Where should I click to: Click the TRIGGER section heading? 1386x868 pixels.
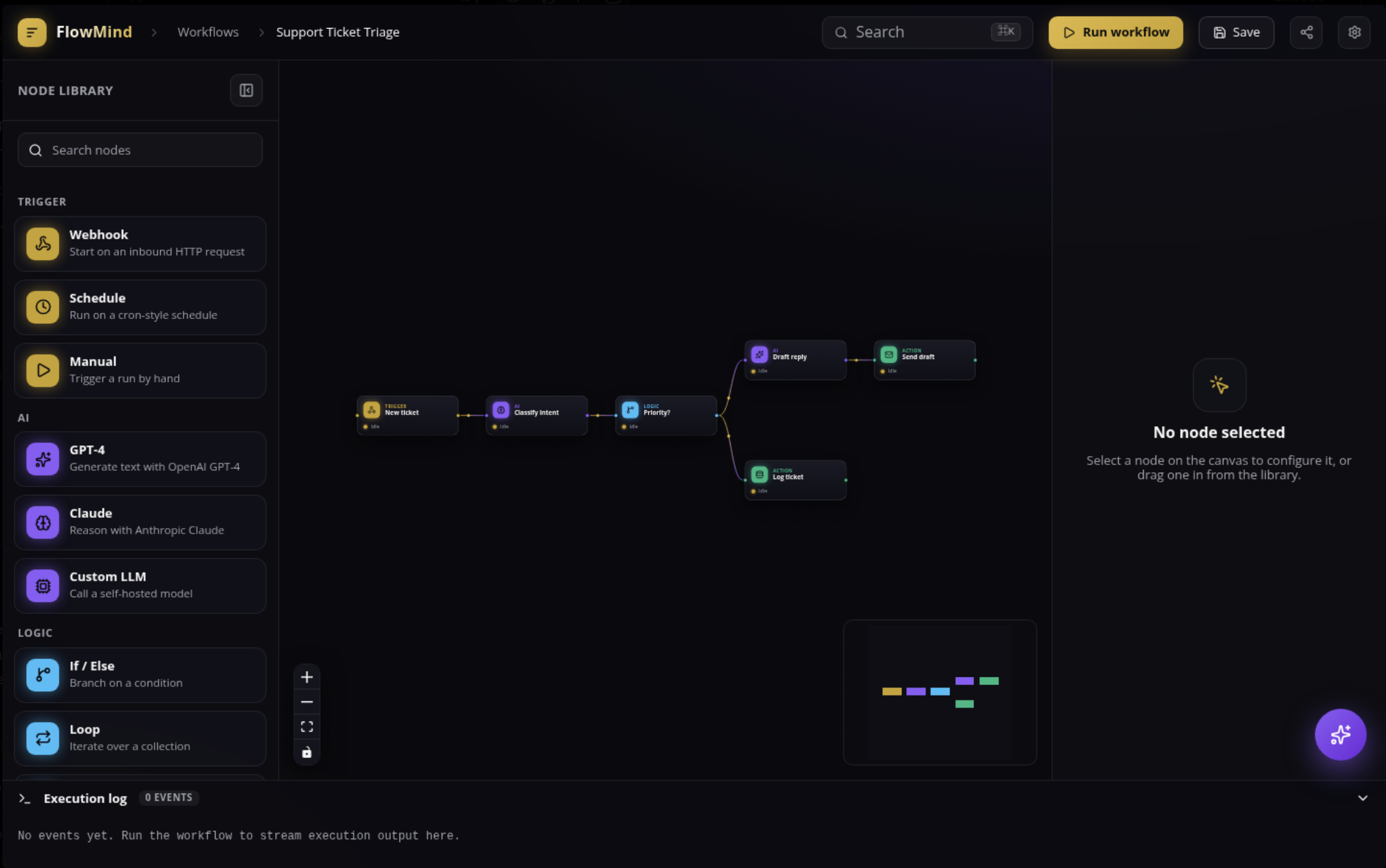pyautogui.click(x=42, y=202)
